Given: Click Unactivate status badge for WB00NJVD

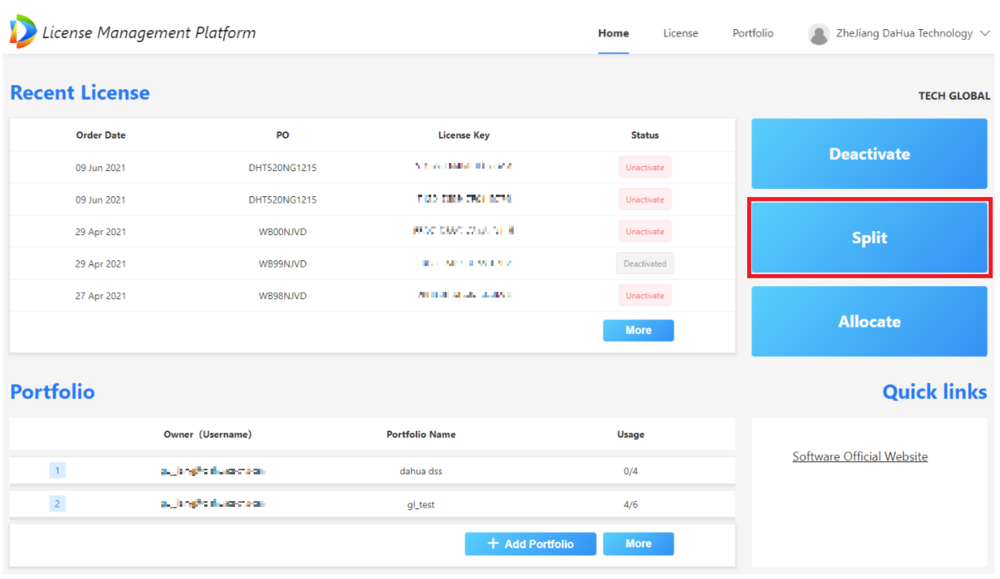Looking at the screenshot, I should click(x=644, y=231).
